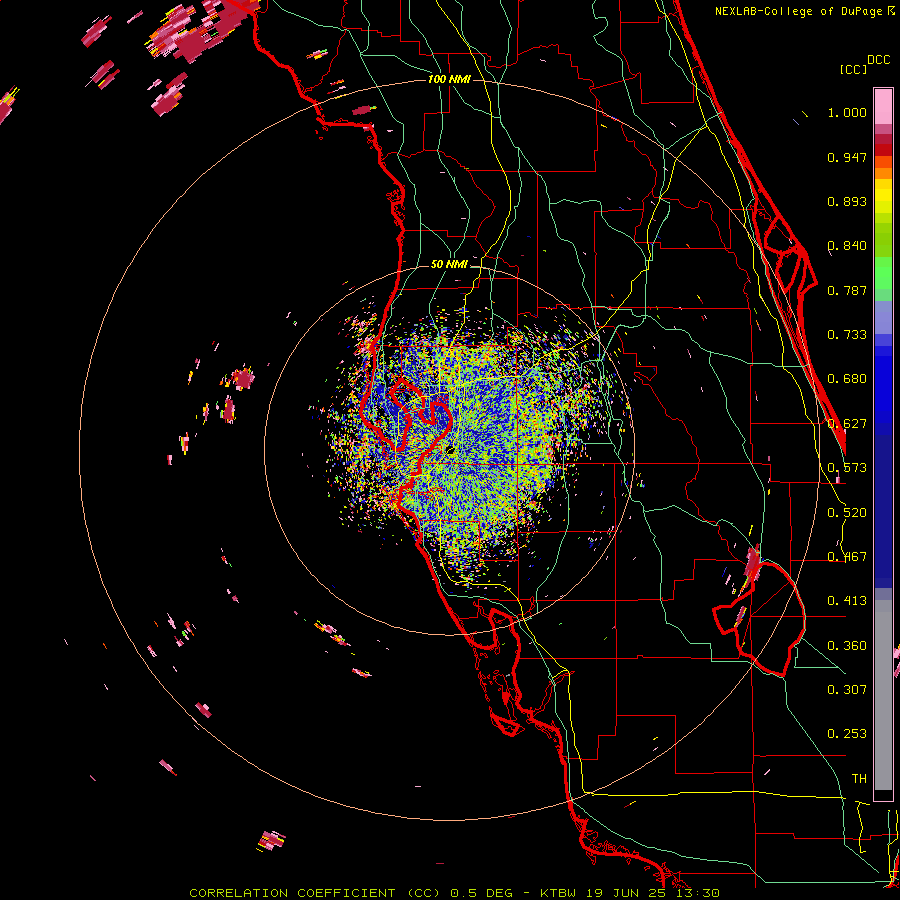900x900 pixels.
Task: Click the 0.360 scale value
Action: tap(847, 646)
